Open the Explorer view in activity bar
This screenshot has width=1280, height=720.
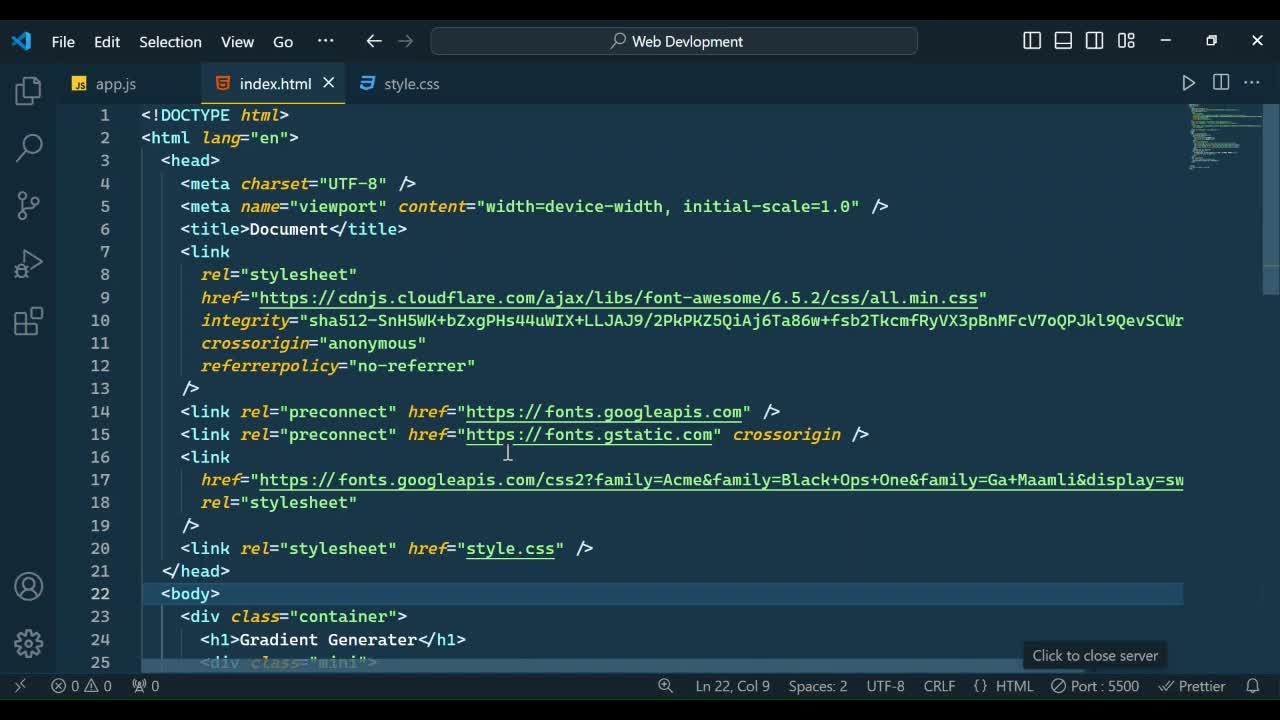28,91
